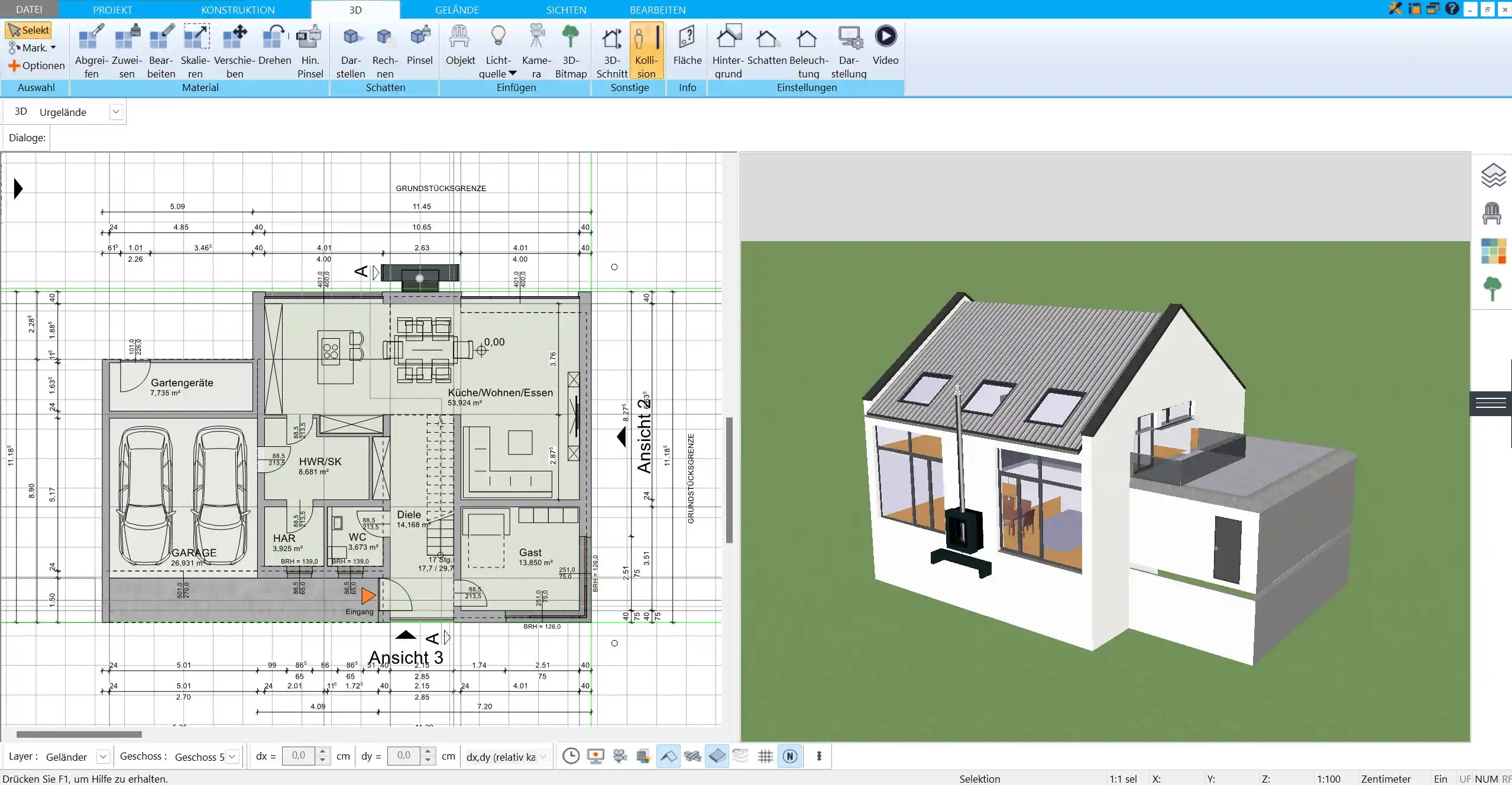Choose the Skalieren material tool

(195, 51)
